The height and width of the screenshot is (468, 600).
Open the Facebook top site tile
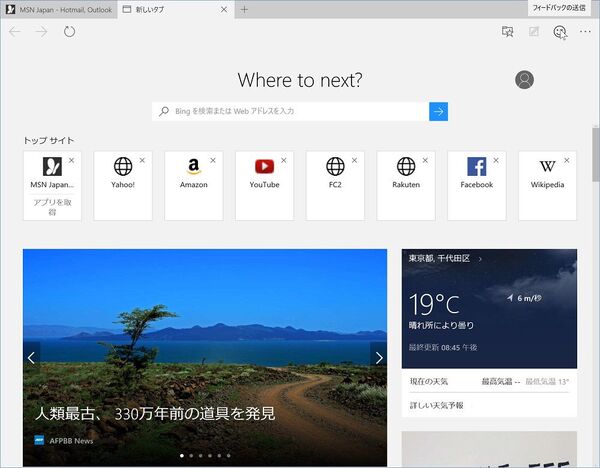click(477, 186)
